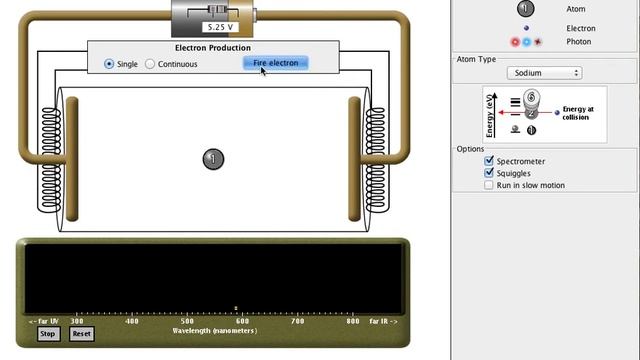Select Single electron production mode
Image resolution: width=640 pixels, height=360 pixels.
(109, 64)
